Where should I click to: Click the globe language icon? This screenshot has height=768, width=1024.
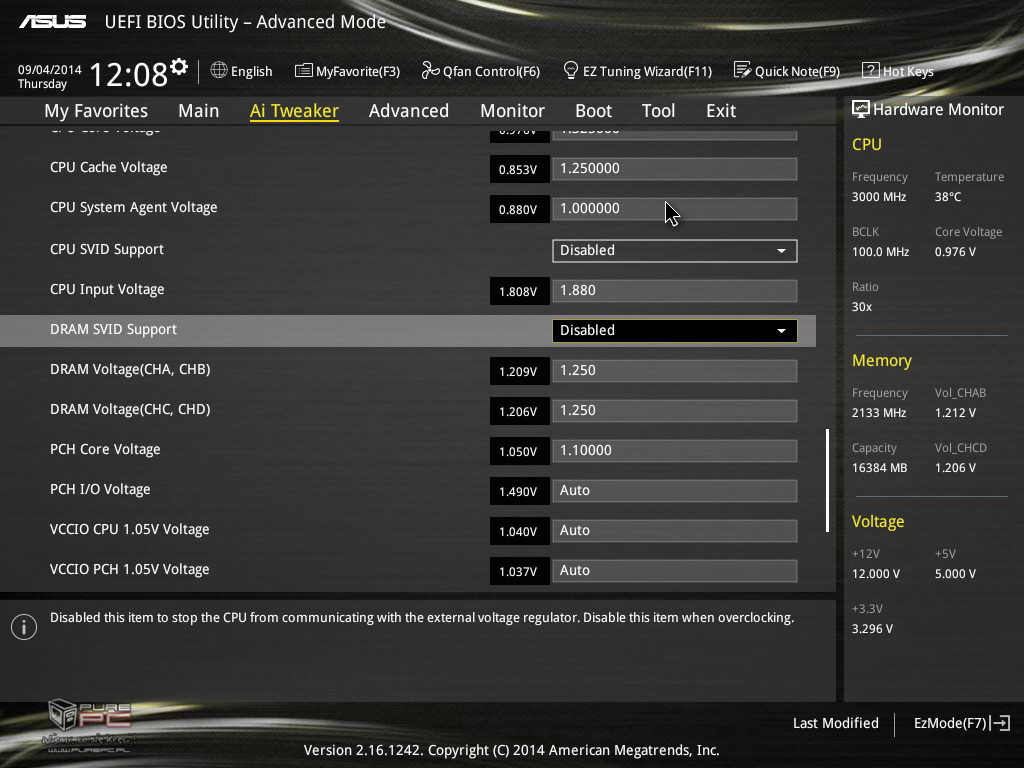click(x=219, y=71)
